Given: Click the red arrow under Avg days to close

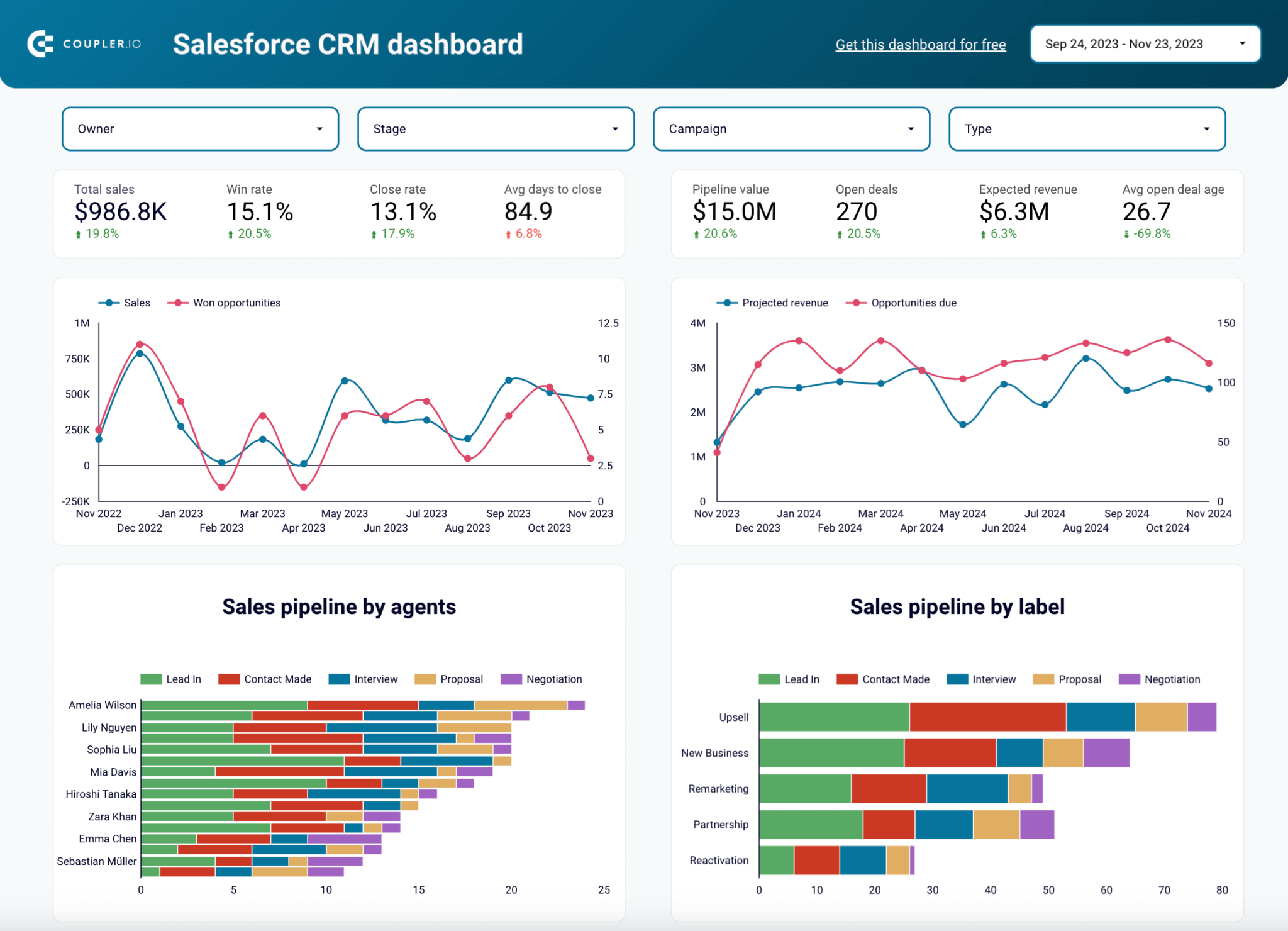Looking at the screenshot, I should coord(508,233).
